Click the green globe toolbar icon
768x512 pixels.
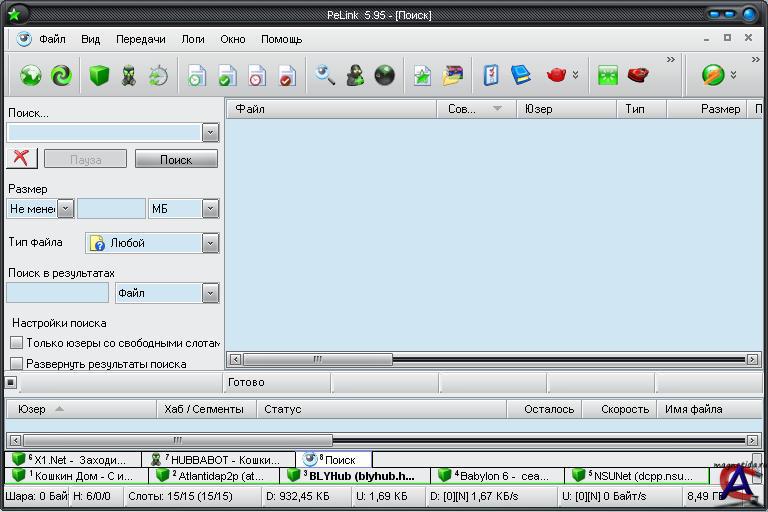(30, 75)
